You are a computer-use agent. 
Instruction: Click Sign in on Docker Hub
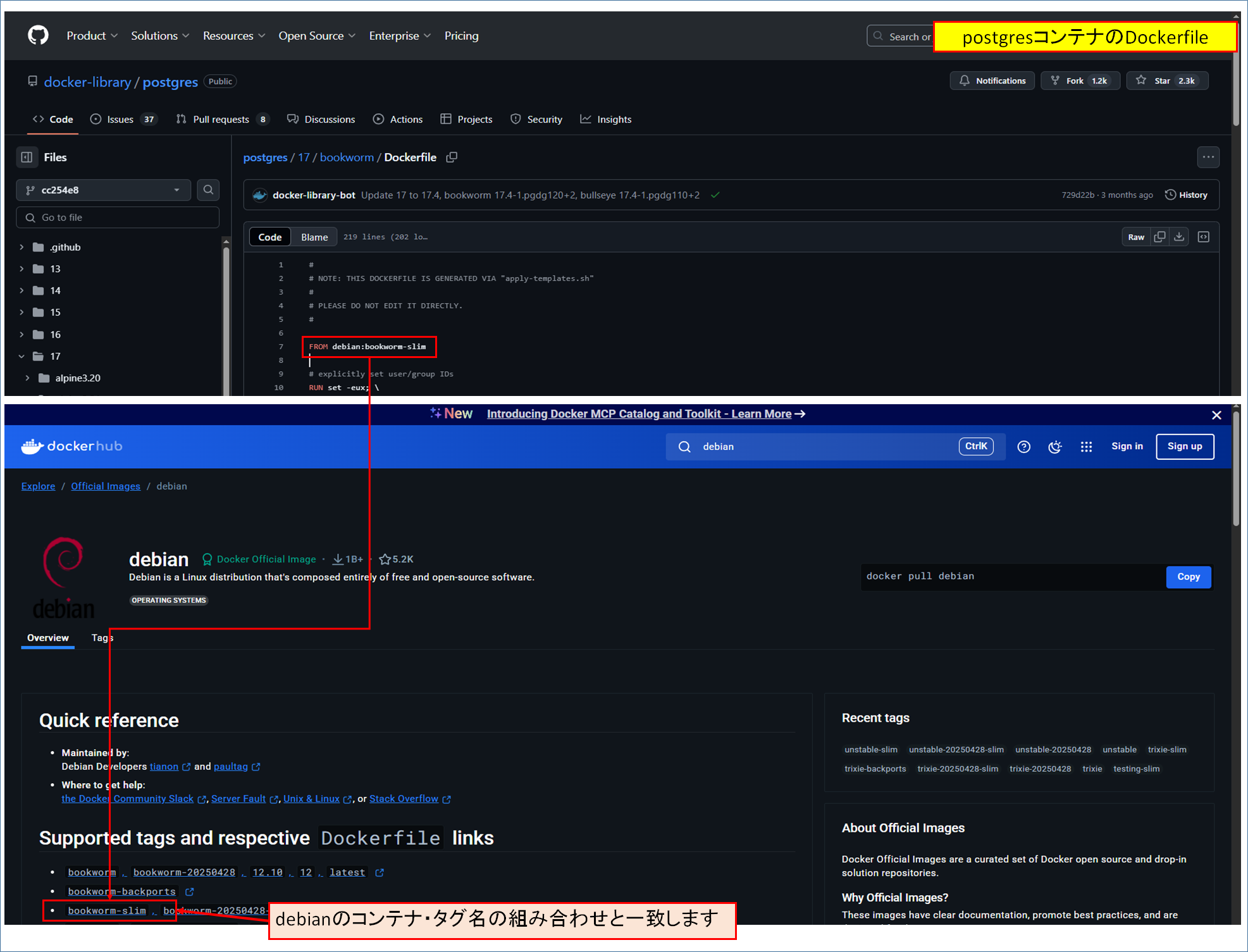point(1127,446)
